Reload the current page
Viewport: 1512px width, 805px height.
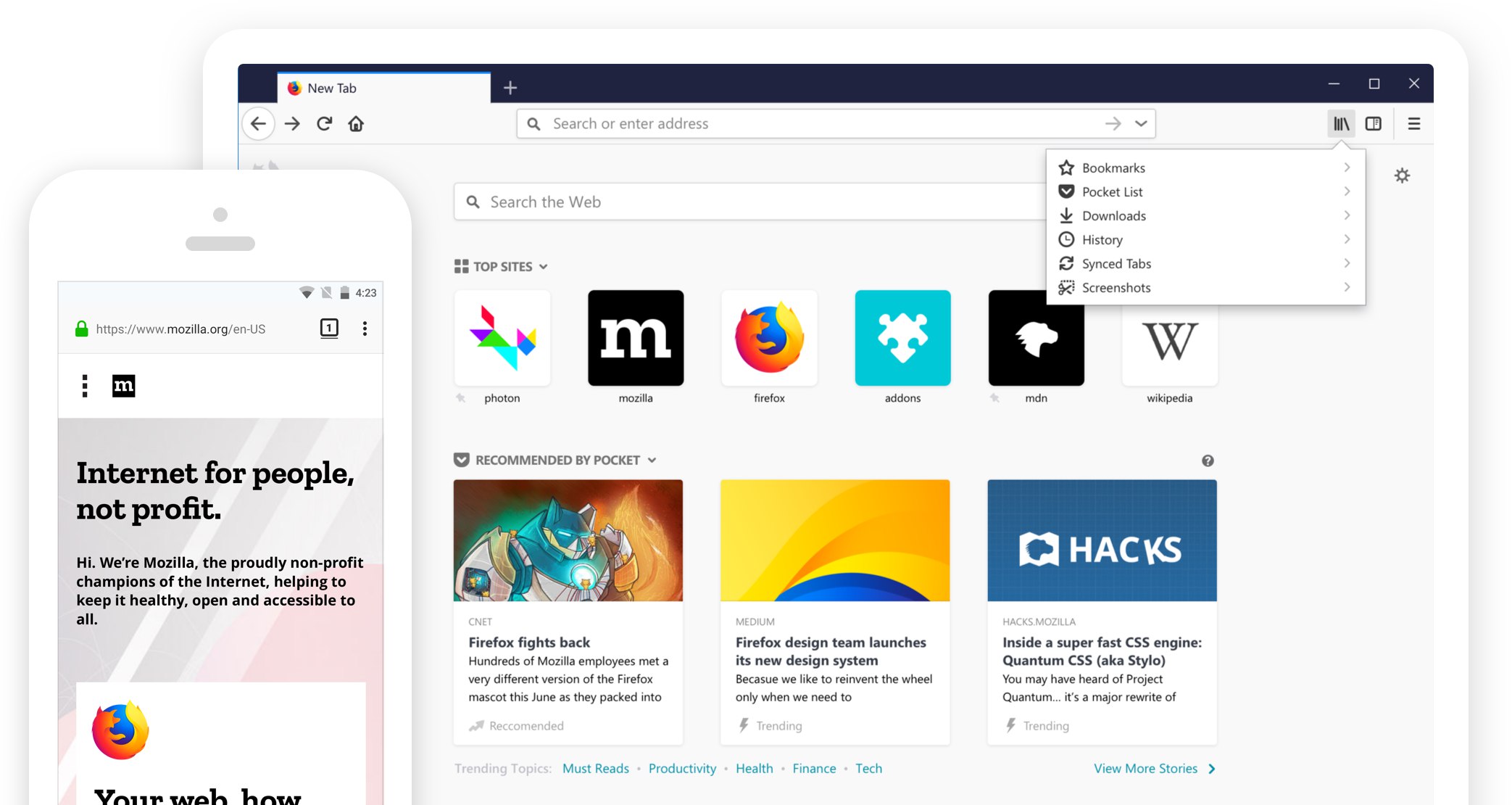click(x=324, y=124)
